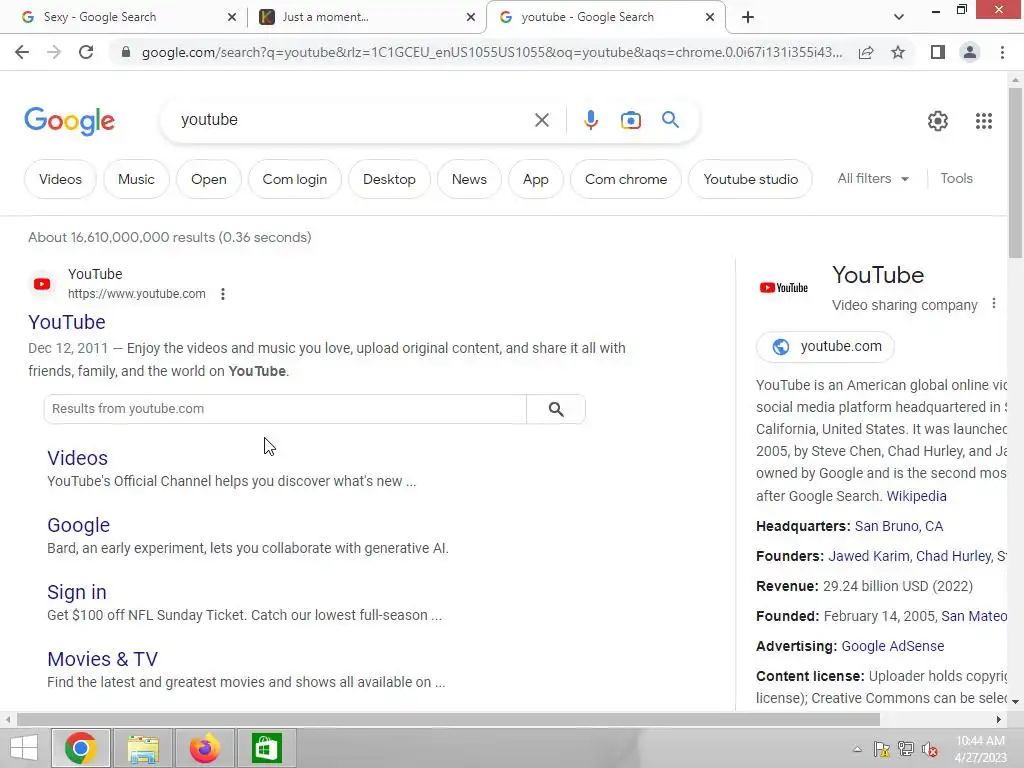The image size is (1024, 768).
Task: Open File Explorer from the taskbar
Action: point(143,748)
